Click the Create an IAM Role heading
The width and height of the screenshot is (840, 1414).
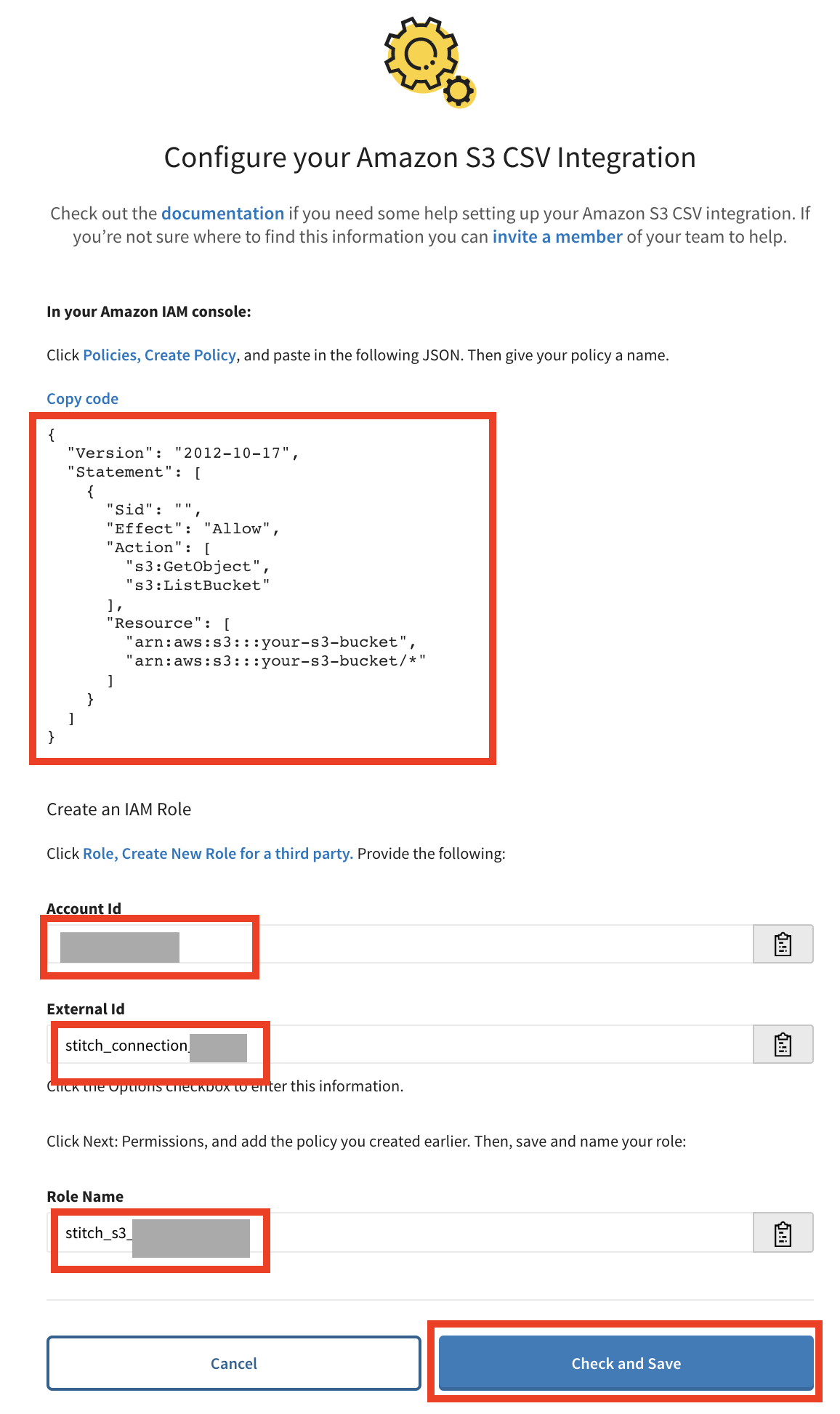(x=119, y=809)
